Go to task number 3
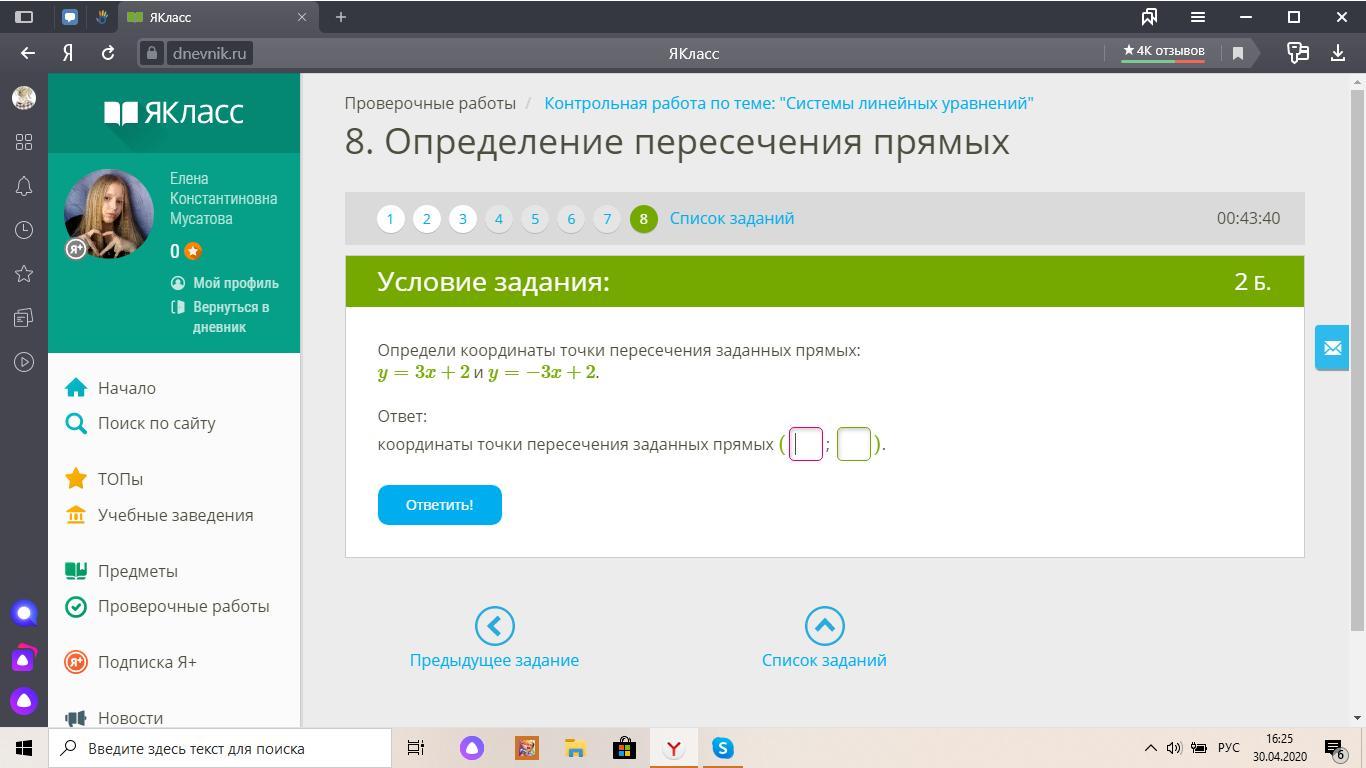Viewport: 1366px width, 768px height. 463,218
